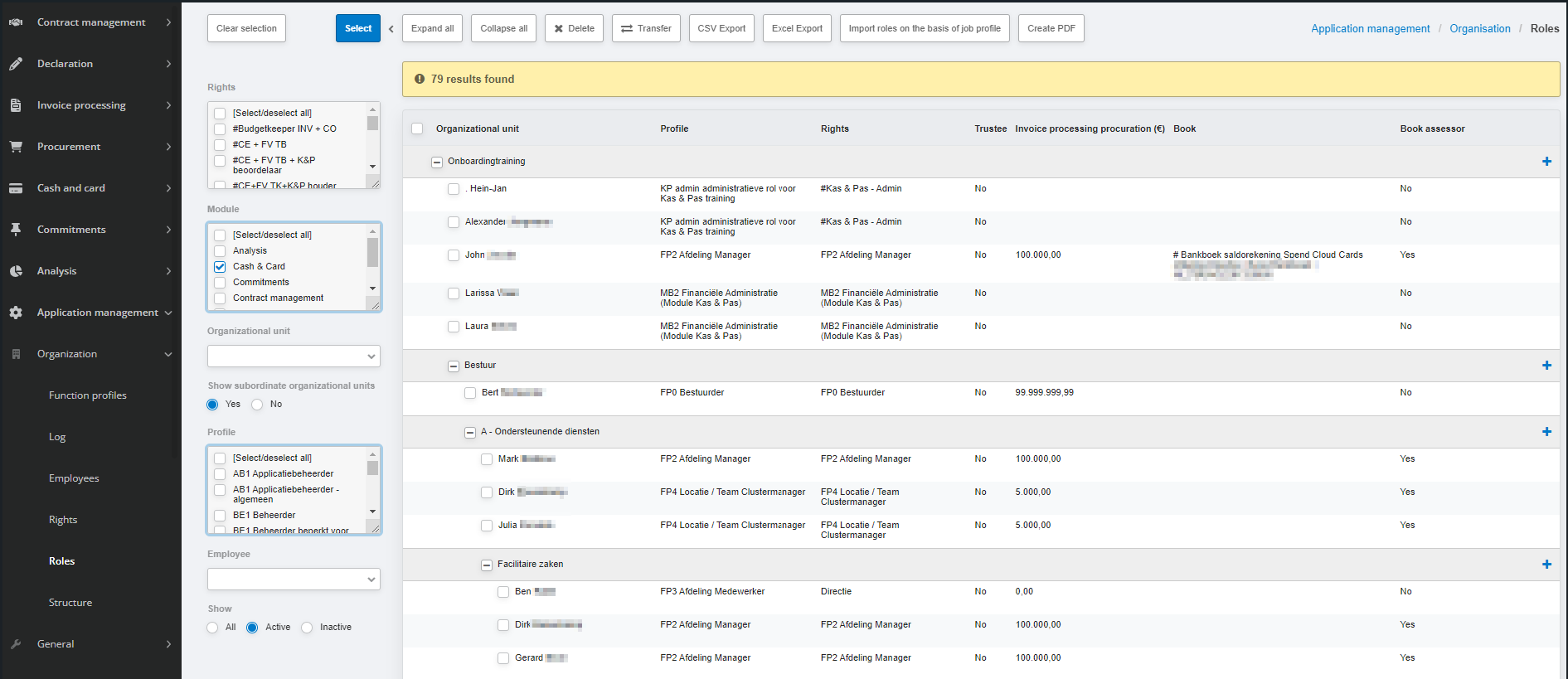Click the Clear selection button
This screenshot has width=1568, height=679.
pos(247,28)
